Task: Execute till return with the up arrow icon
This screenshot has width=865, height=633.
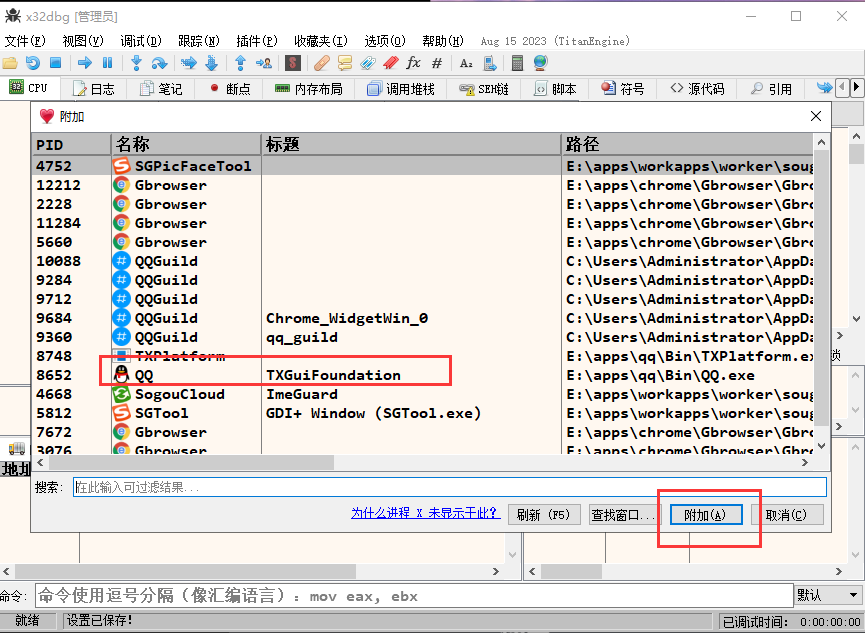Action: [x=241, y=63]
